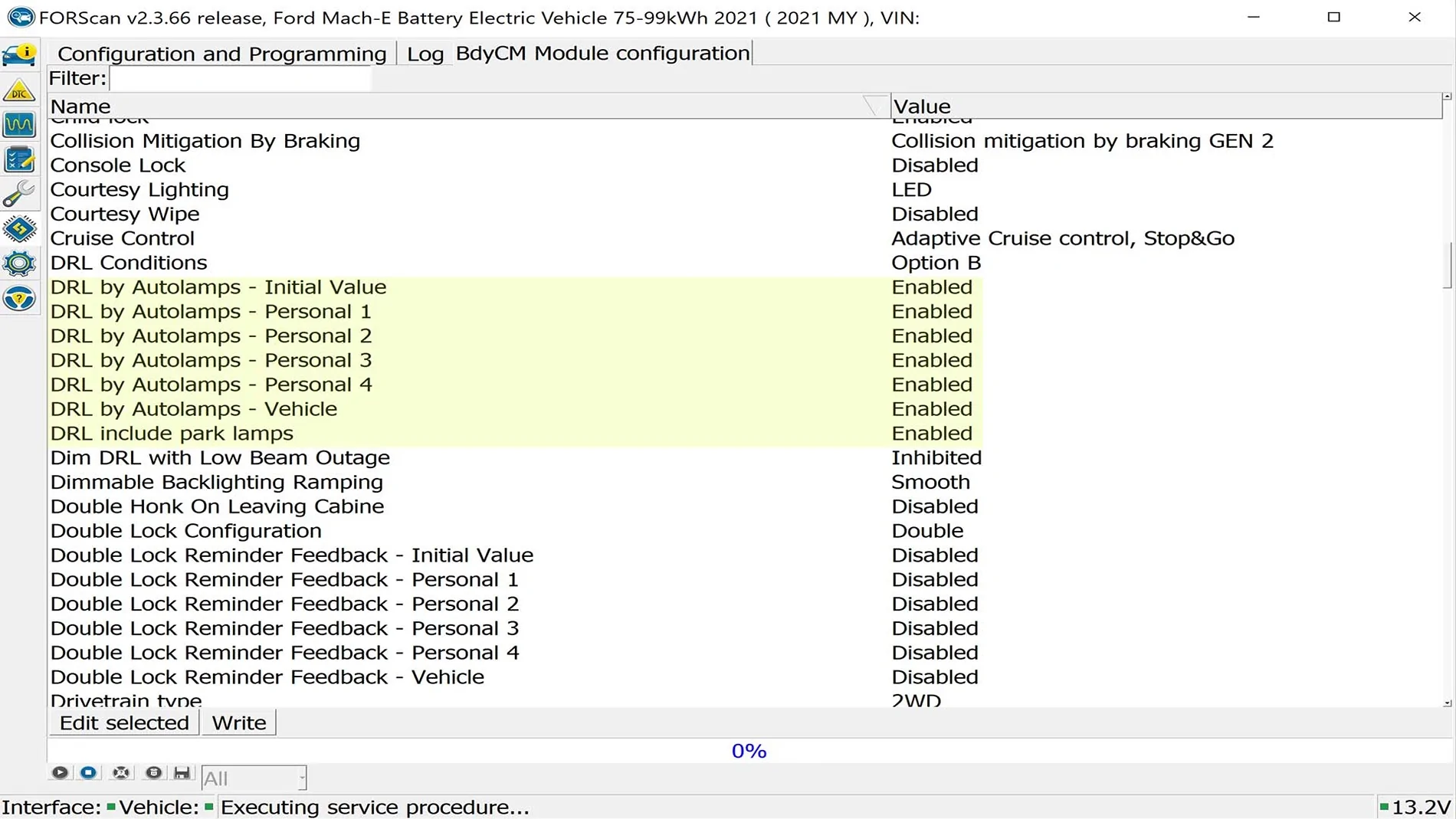Open the DTC trouble codes sidebar icon
Screen dimensions: 1456x819
(19, 90)
